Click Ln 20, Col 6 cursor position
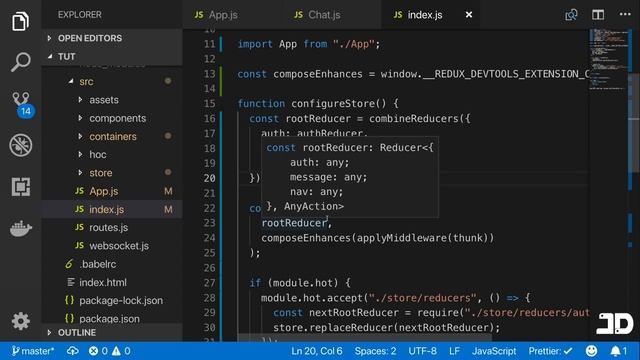Viewport: 640px width, 360px height. coord(317,351)
